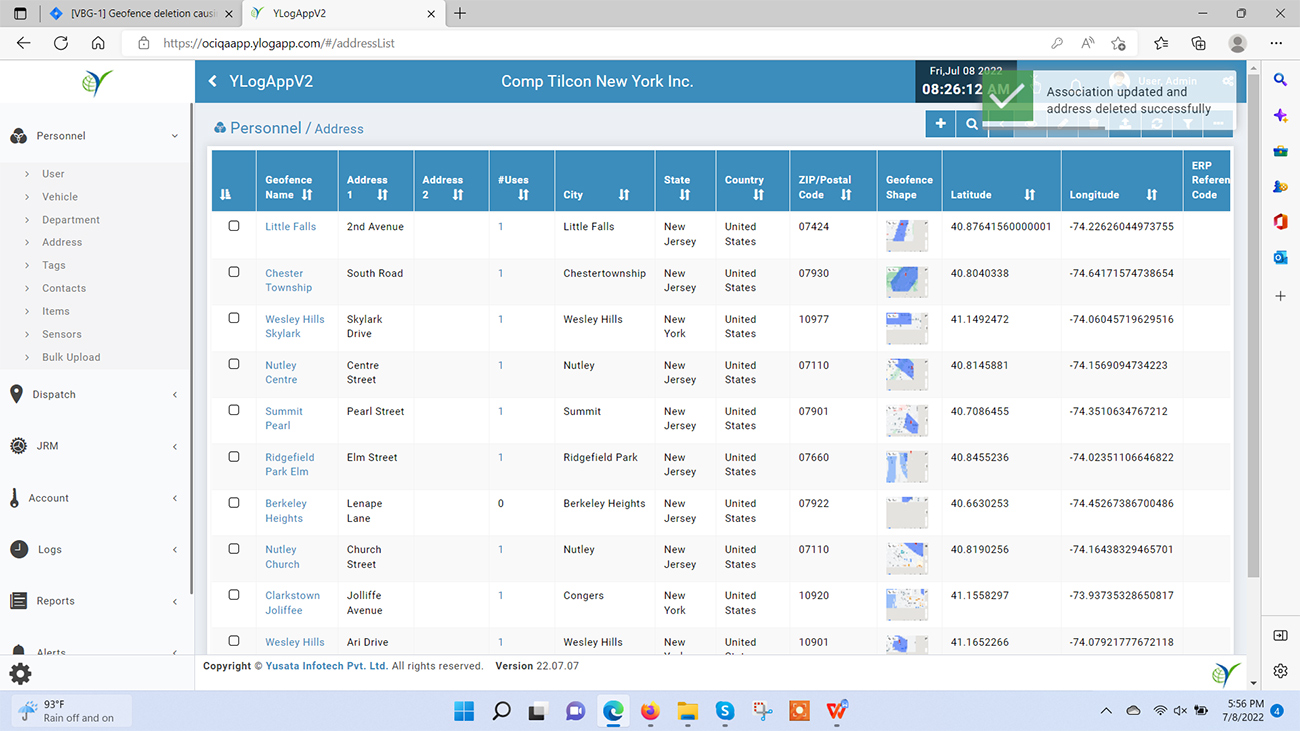Screen dimensions: 1300x731
Task: Open the Edge sidebar Outlook icon
Action: (1280, 257)
